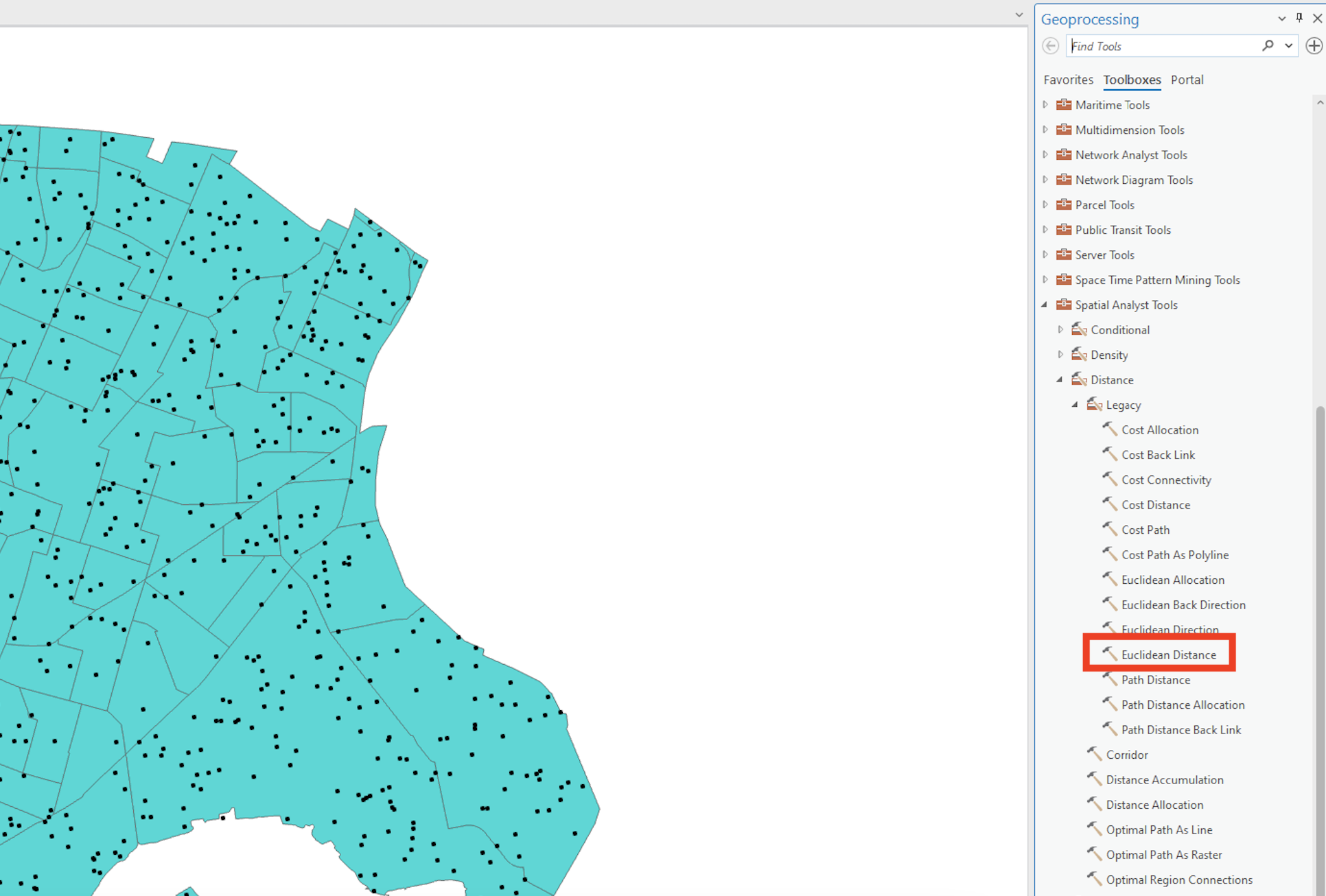Open Geoprocessing pane options menu chevron
The height and width of the screenshot is (896, 1326).
pos(1281,19)
